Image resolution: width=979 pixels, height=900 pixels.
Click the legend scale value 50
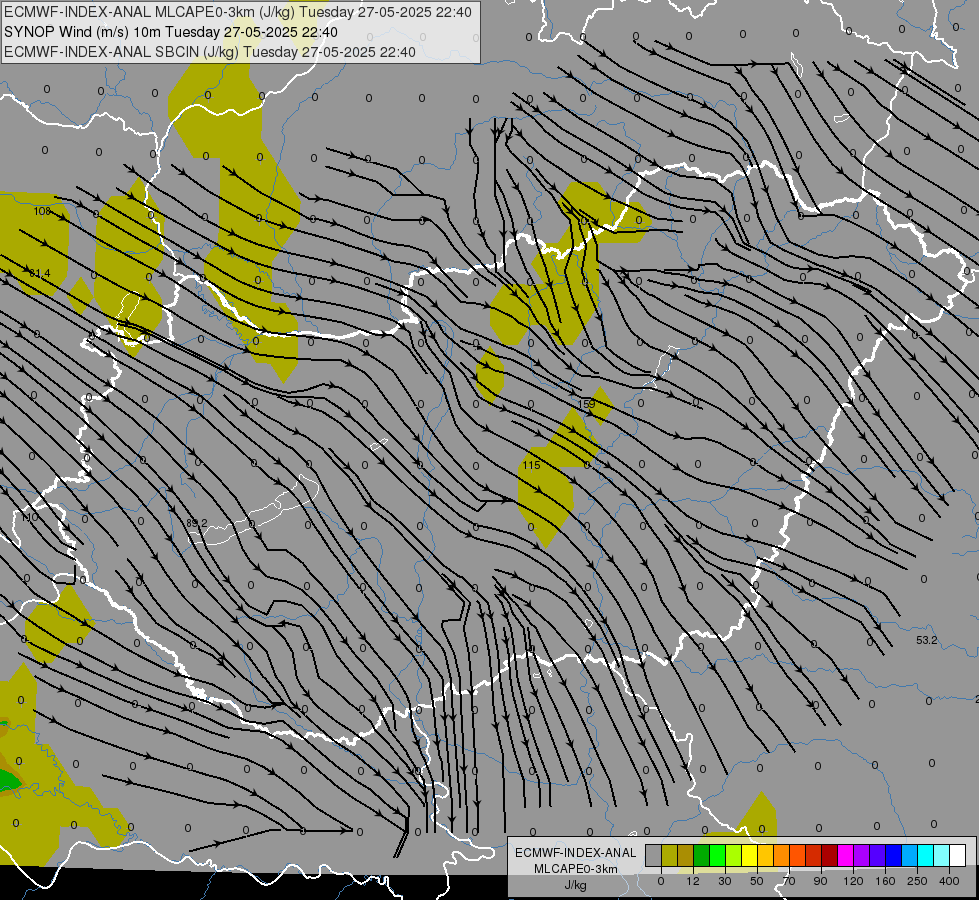pyautogui.click(x=757, y=881)
